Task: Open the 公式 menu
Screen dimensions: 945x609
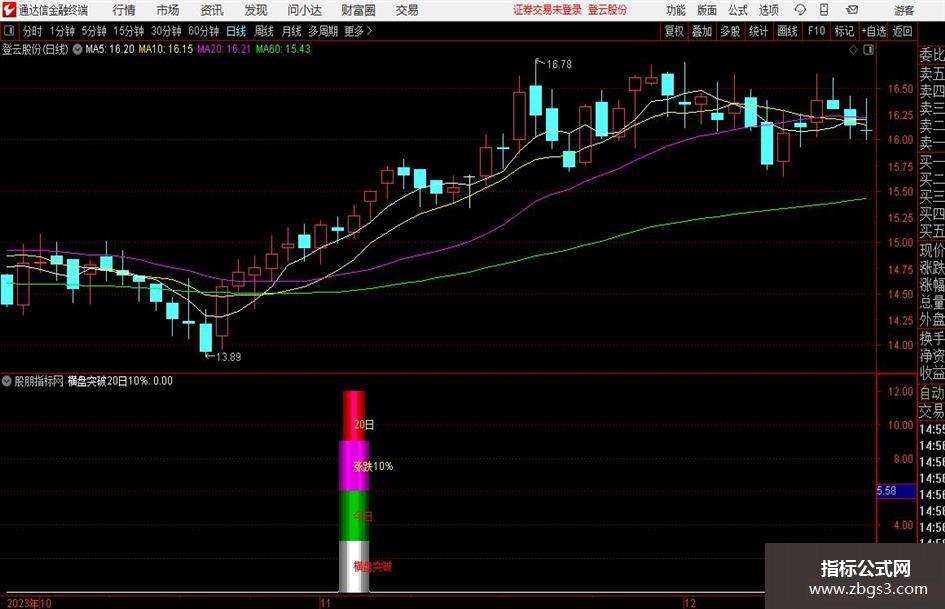Action: (737, 10)
